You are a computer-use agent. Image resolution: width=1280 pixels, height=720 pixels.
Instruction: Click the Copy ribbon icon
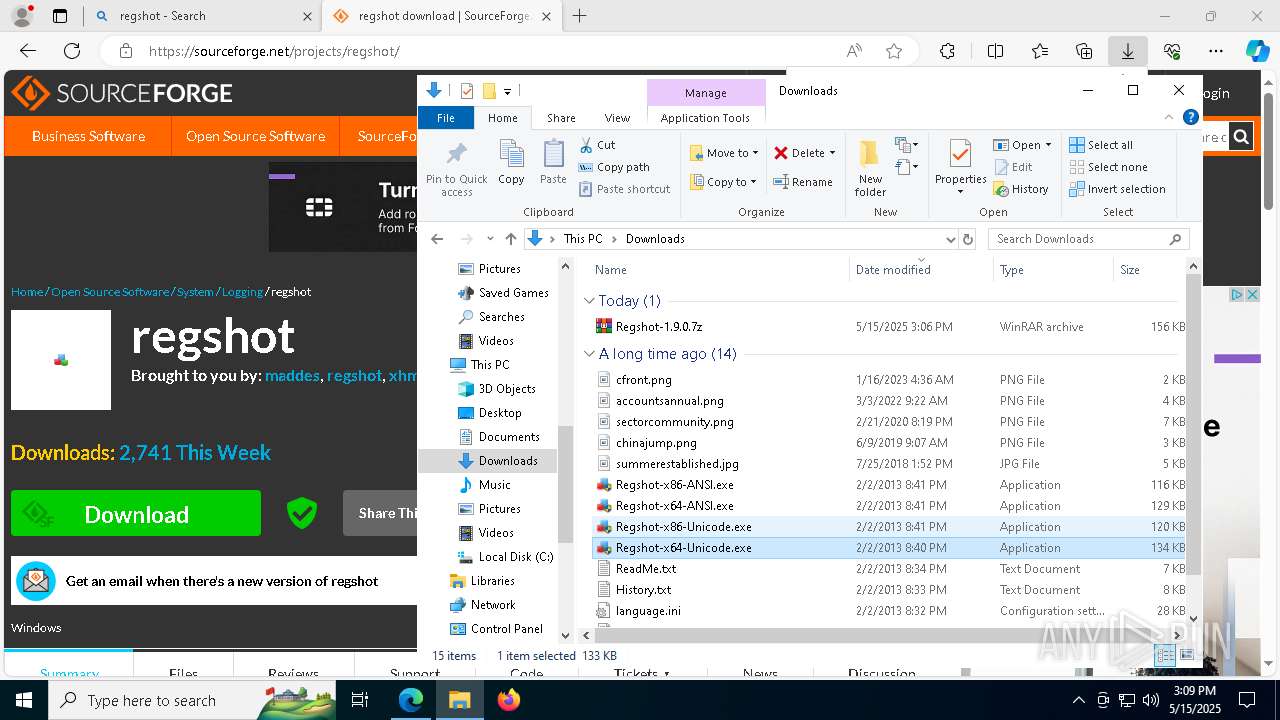coord(511,162)
